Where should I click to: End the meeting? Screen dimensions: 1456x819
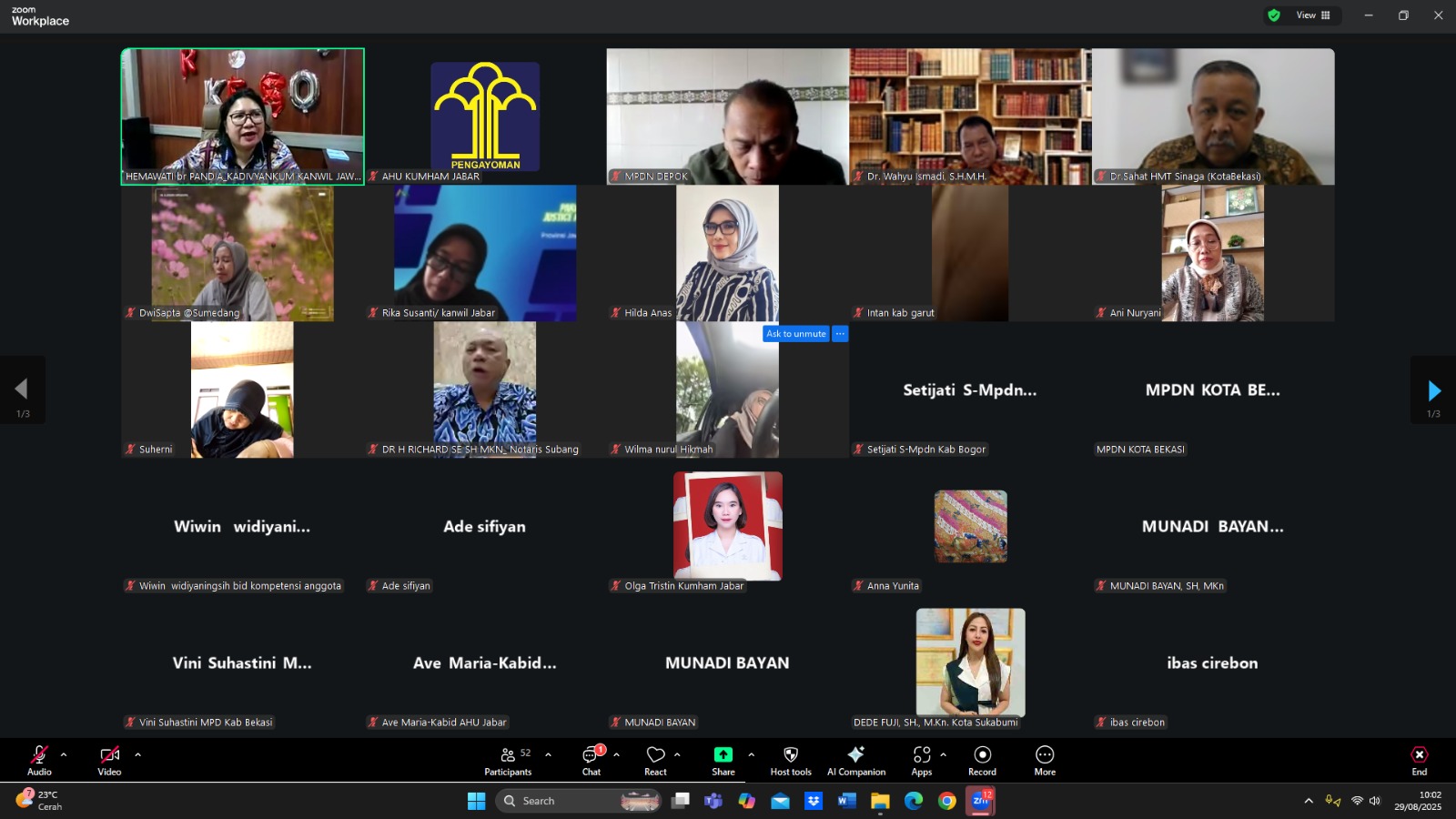click(1419, 761)
